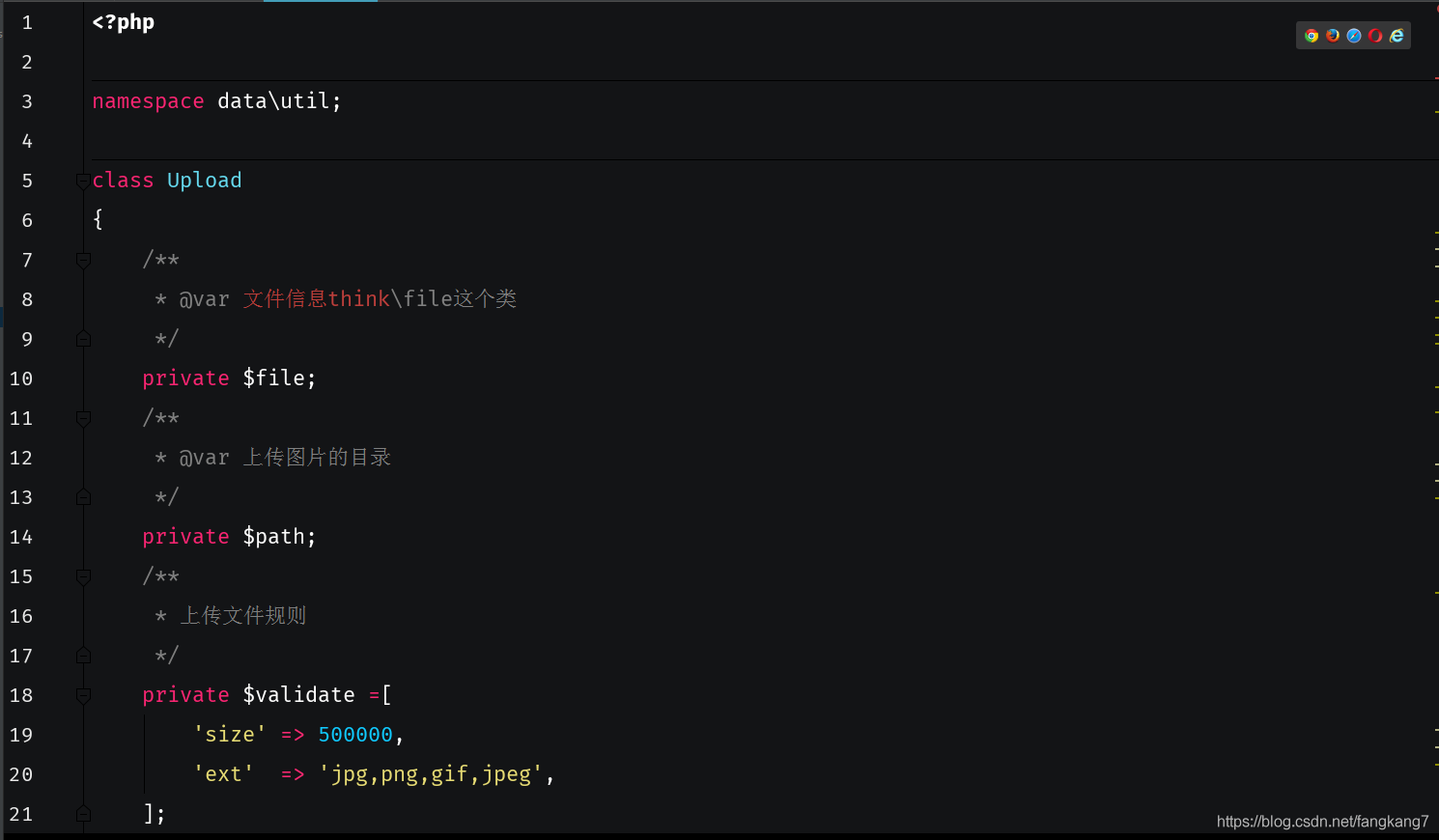Click the 'size' array key
Viewport: 1439px width, 840px height.
pyautogui.click(x=230, y=735)
